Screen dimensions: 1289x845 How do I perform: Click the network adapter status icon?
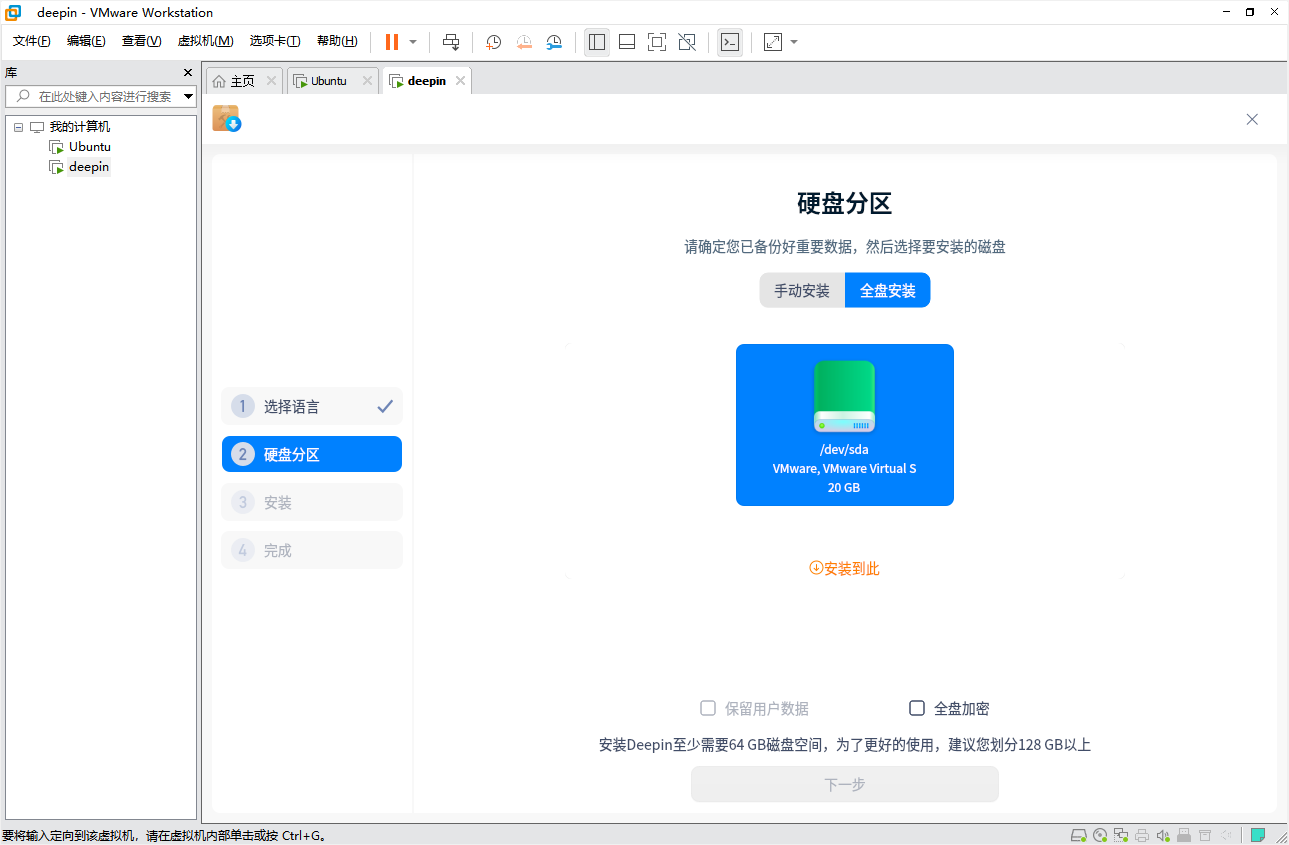click(x=1121, y=835)
